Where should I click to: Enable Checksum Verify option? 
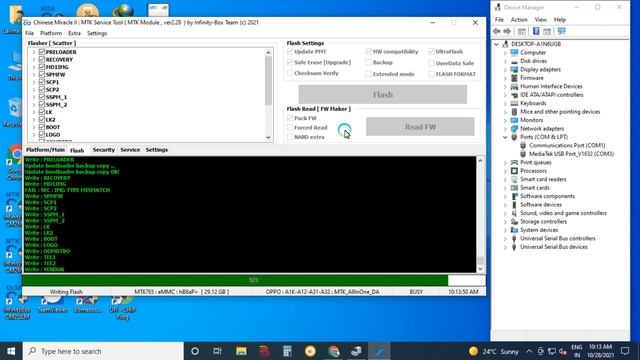pyautogui.click(x=290, y=73)
